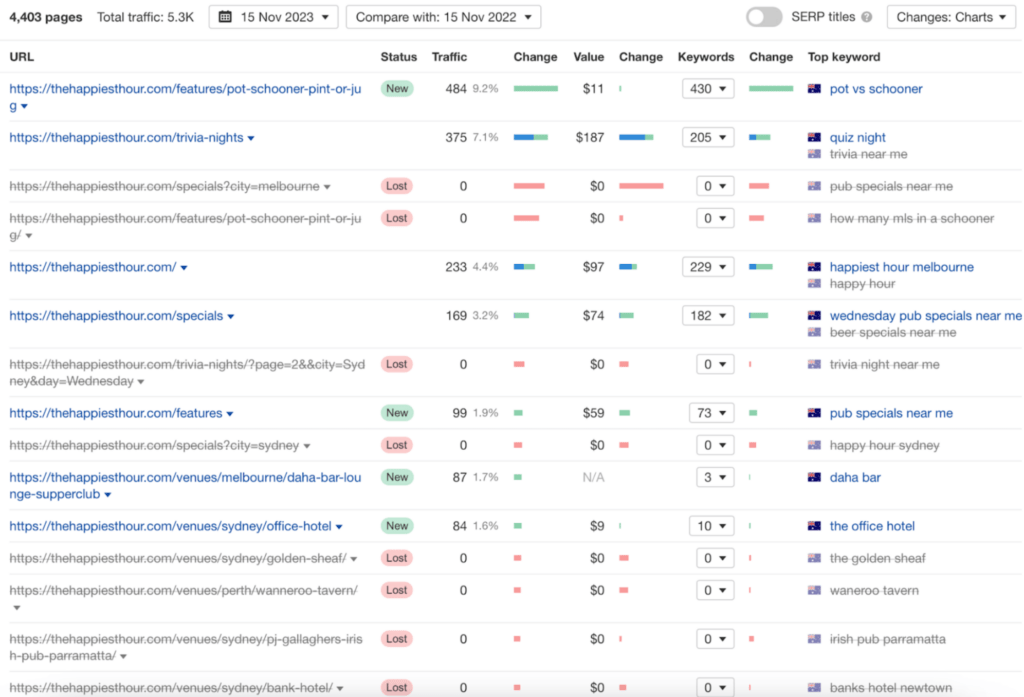Image resolution: width=1024 pixels, height=697 pixels.
Task: Expand the caret next to golden-sheaf URL
Action: [x=354, y=559]
